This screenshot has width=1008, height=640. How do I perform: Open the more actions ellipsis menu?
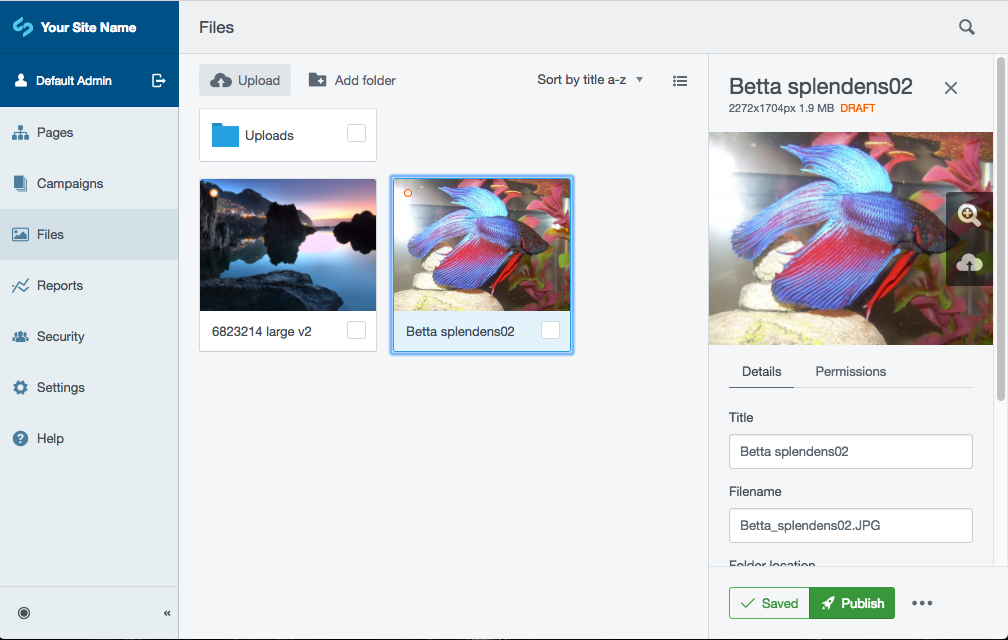point(922,603)
